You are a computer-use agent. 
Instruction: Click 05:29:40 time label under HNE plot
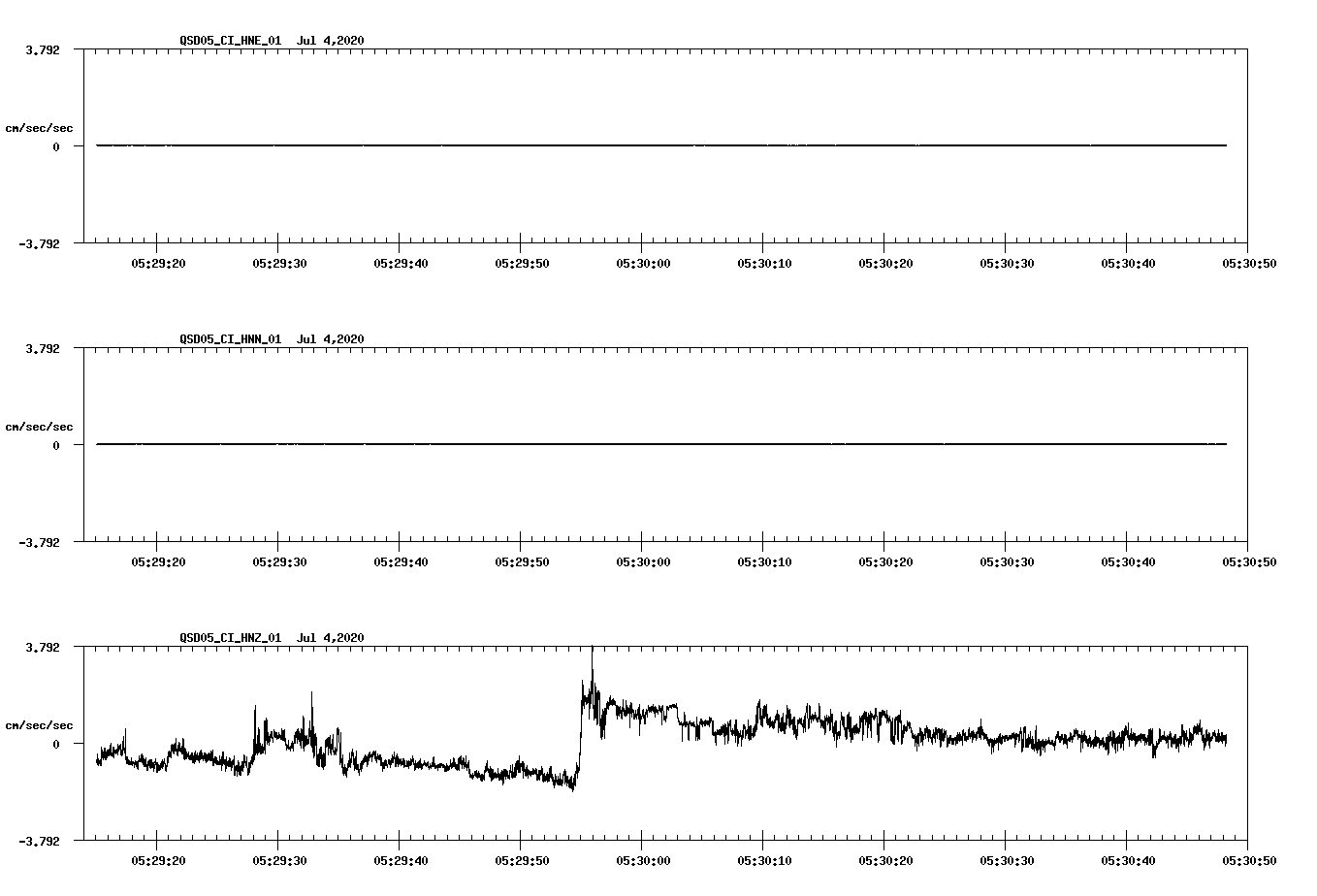pos(402,263)
